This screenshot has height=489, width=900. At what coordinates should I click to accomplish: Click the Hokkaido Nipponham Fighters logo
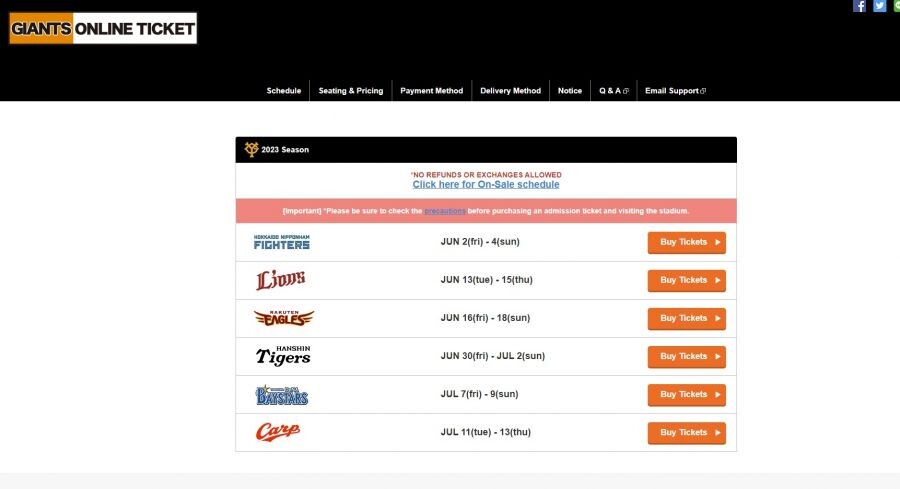282,242
